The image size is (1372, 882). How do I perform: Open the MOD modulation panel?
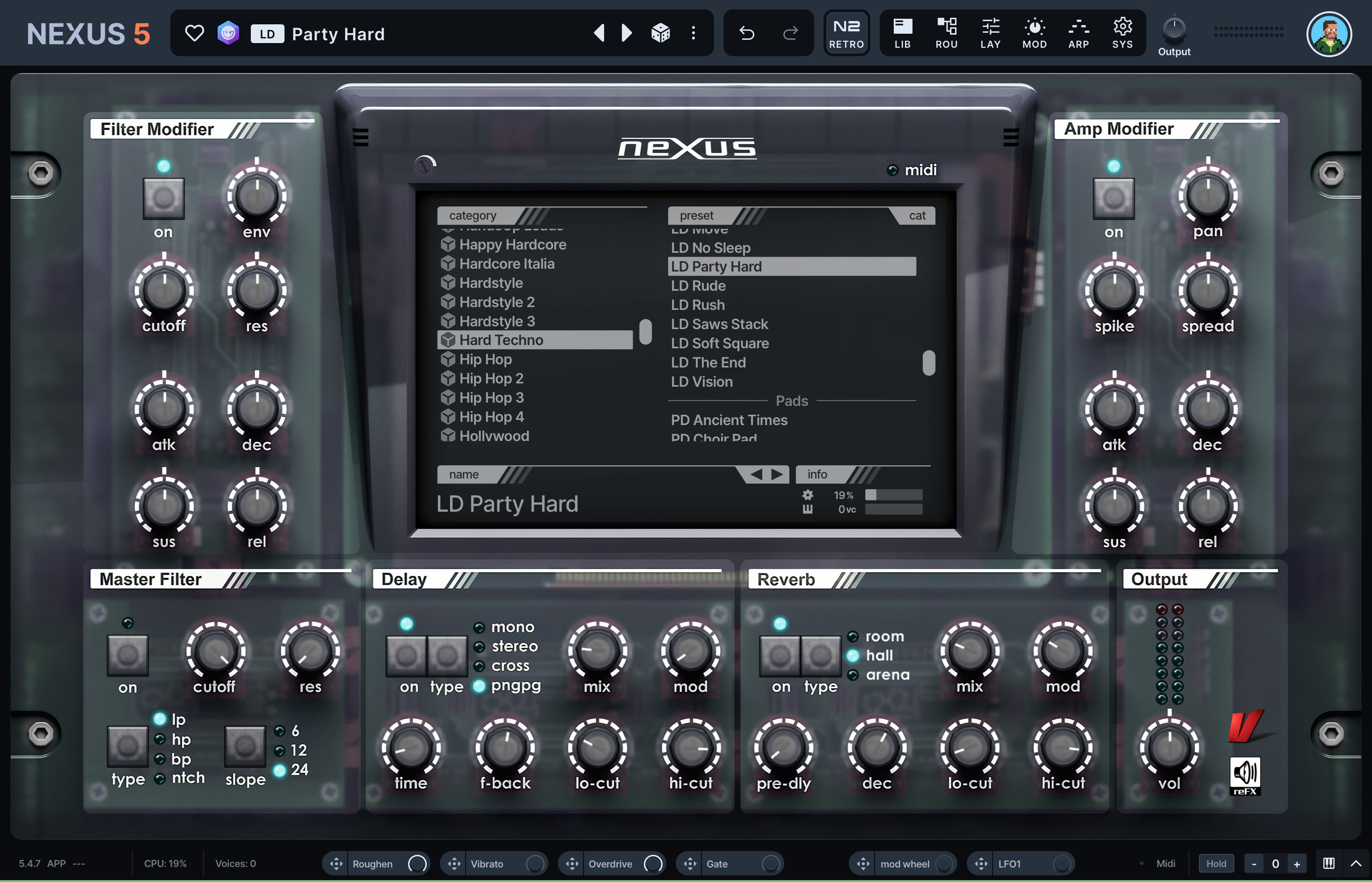coord(1034,33)
